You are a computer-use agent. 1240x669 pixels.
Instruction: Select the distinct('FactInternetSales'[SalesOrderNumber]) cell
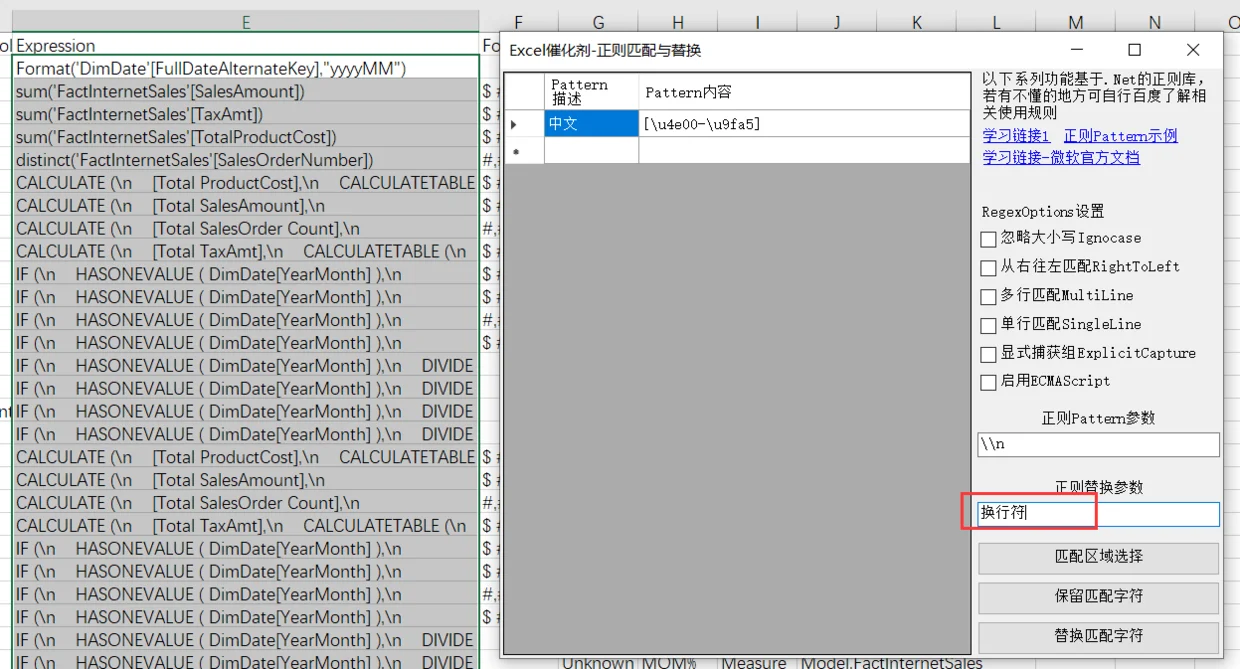(246, 160)
